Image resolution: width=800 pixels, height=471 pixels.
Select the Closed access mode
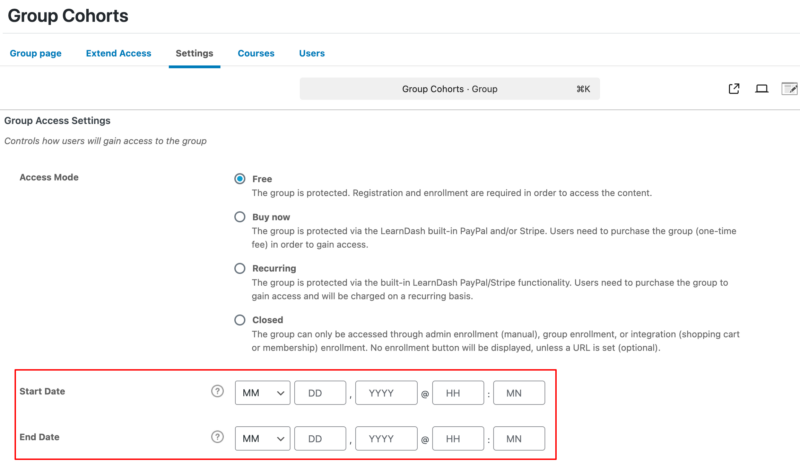point(240,320)
